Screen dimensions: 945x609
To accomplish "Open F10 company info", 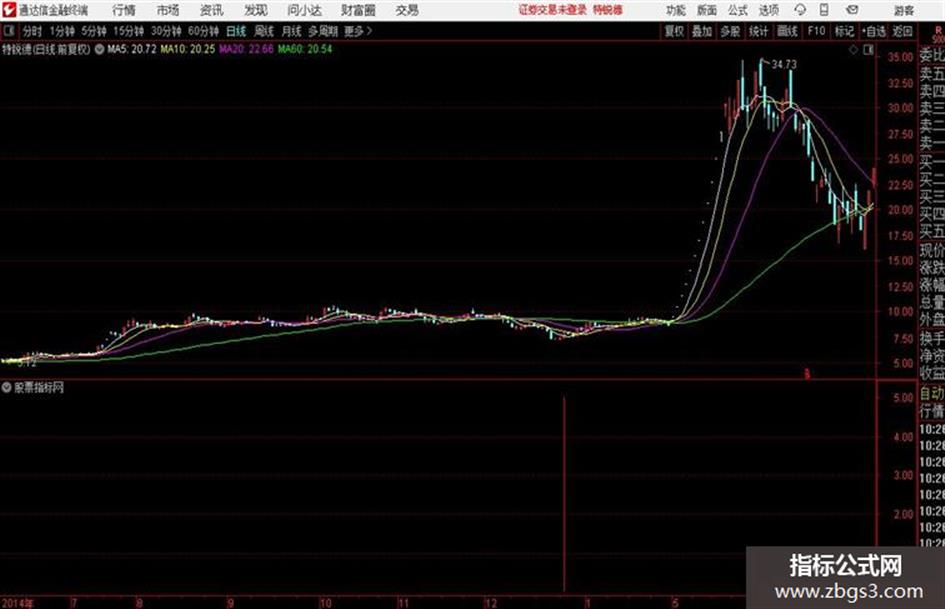I will tap(816, 31).
